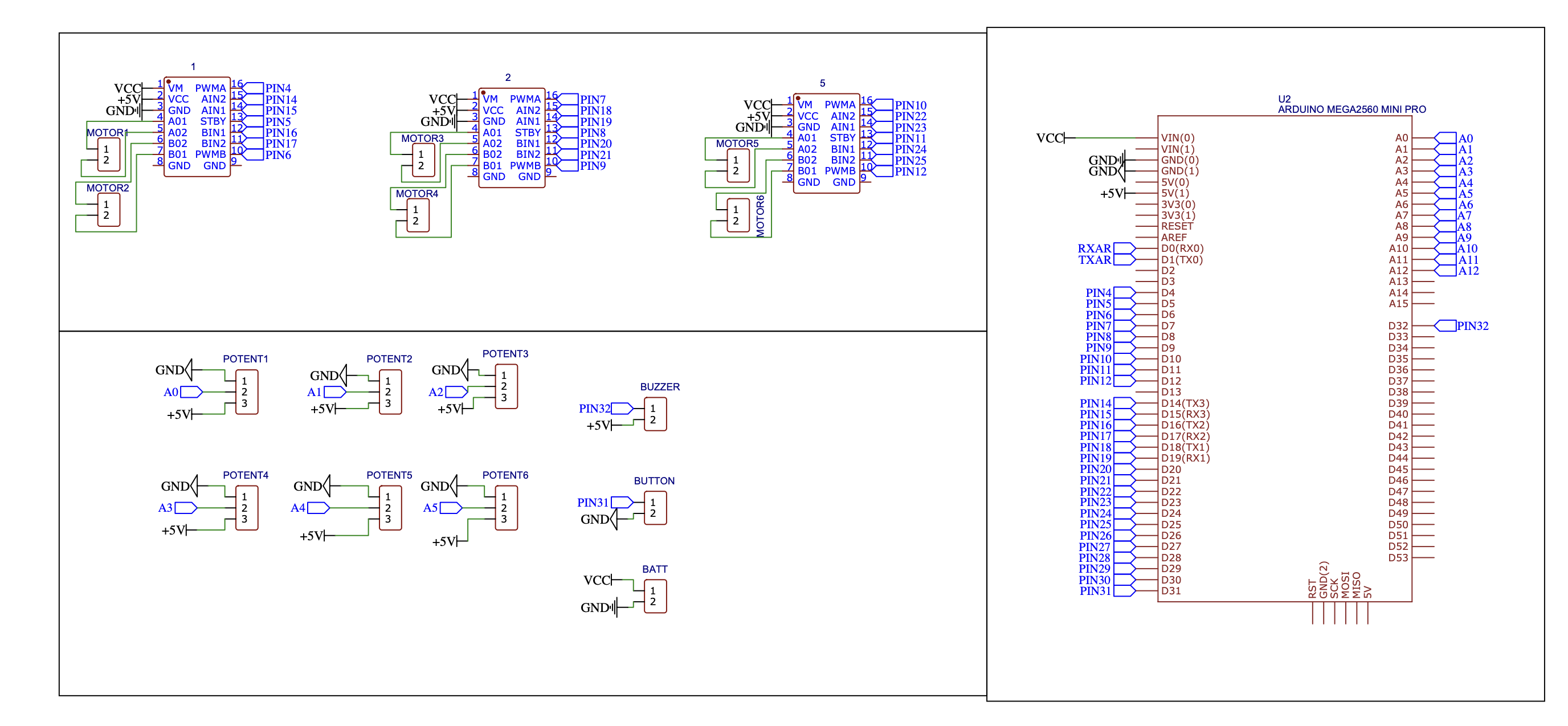Select the BATT connector component
Viewport: 1568px width, 726px height.
coord(655,596)
